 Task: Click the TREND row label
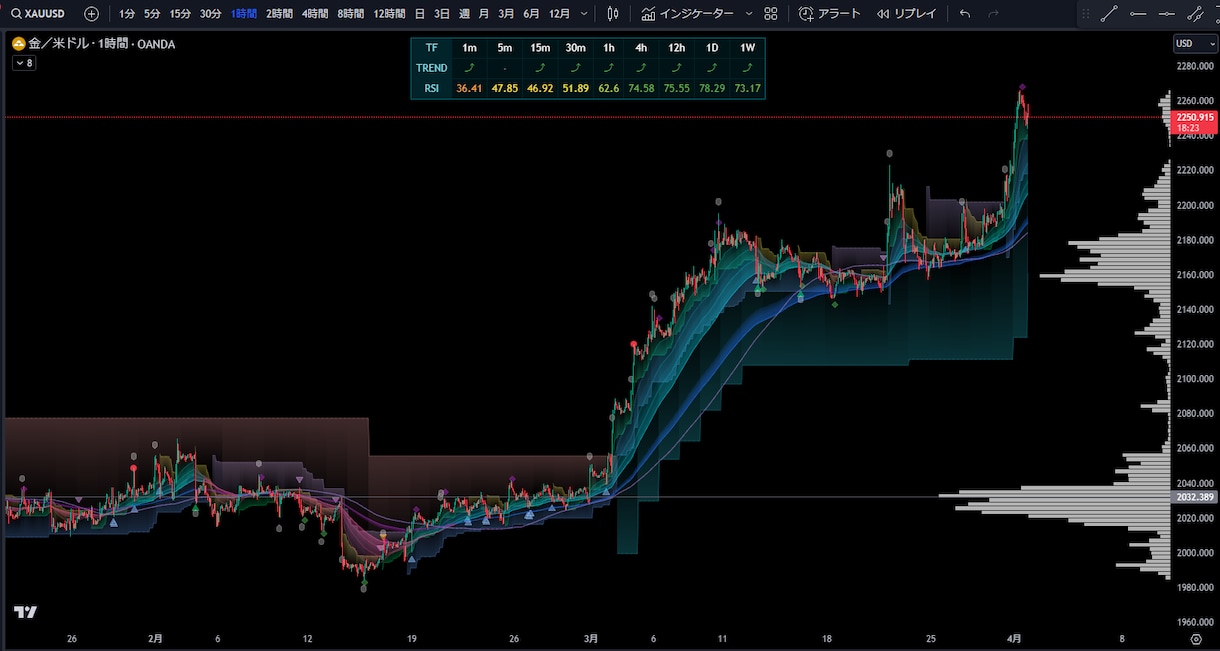[x=432, y=68]
